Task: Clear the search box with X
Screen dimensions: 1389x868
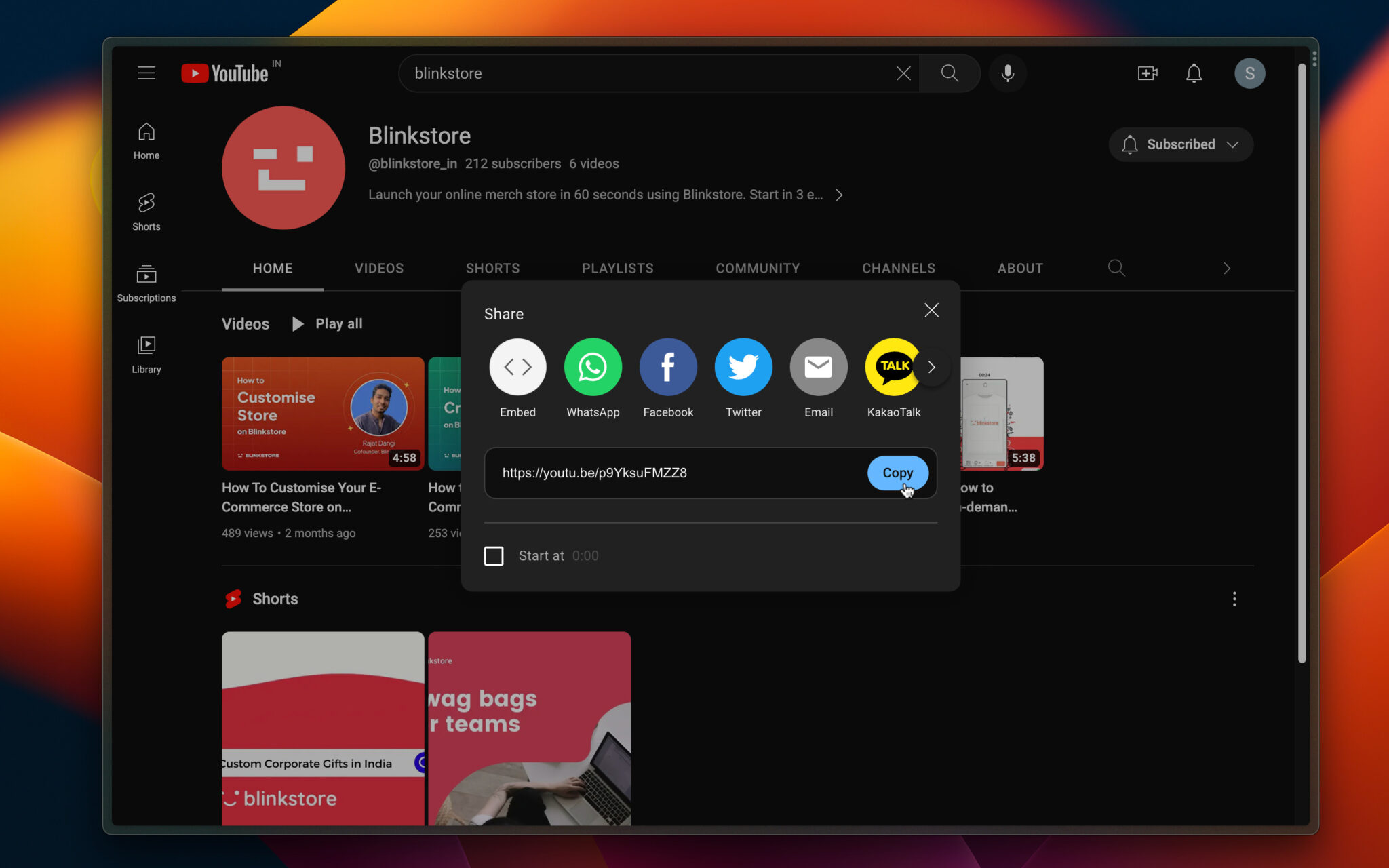Action: pyautogui.click(x=903, y=73)
